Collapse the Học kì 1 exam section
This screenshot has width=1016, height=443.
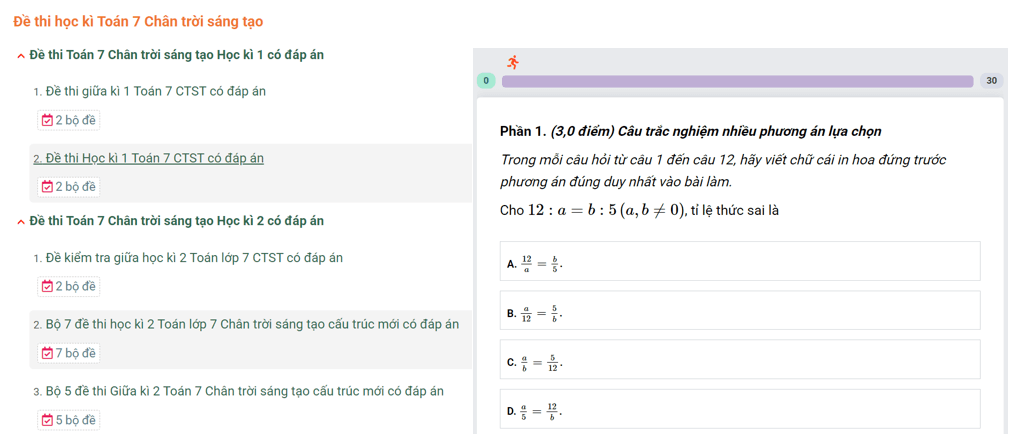tap(21, 56)
